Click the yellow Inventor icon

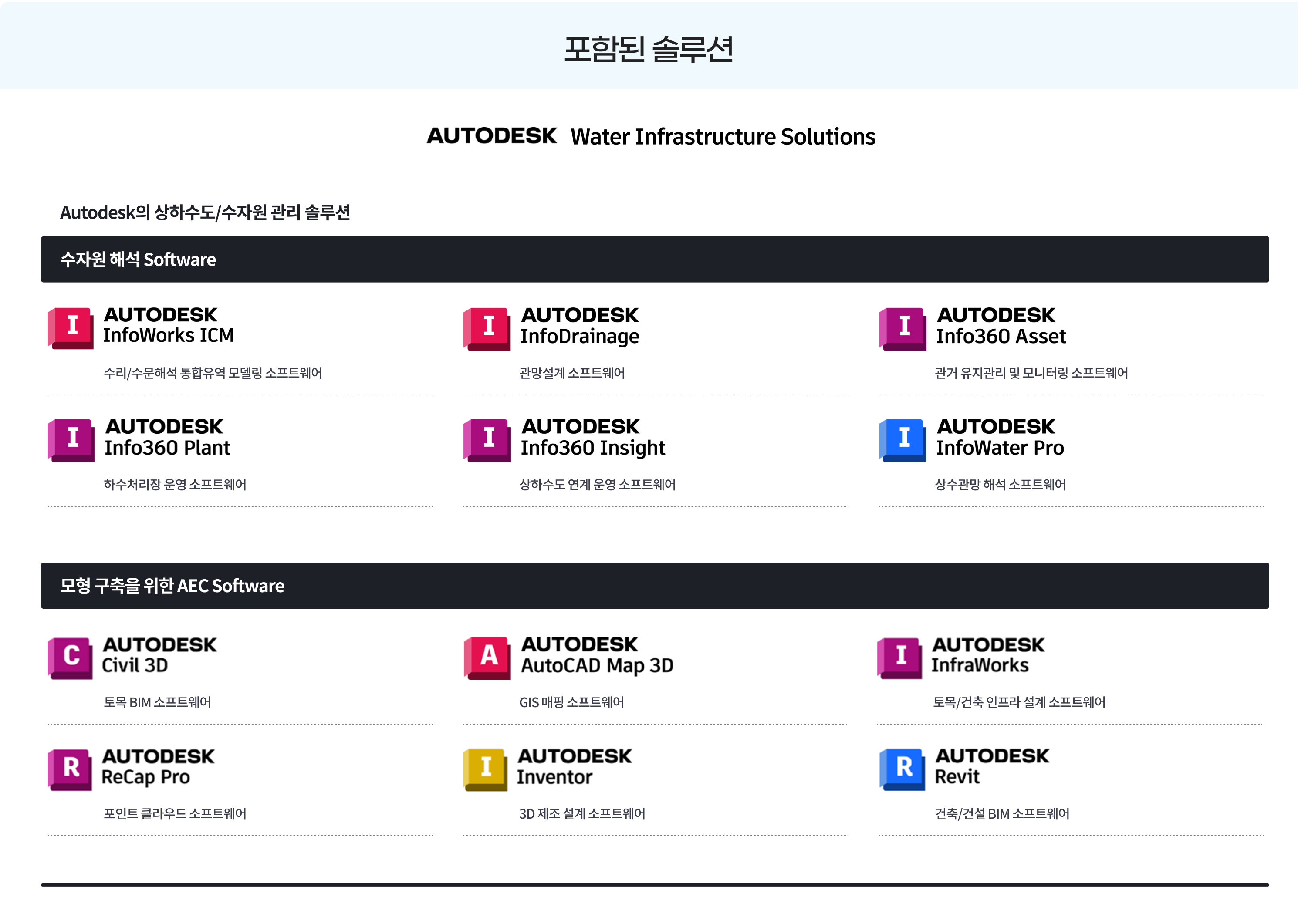coord(485,769)
